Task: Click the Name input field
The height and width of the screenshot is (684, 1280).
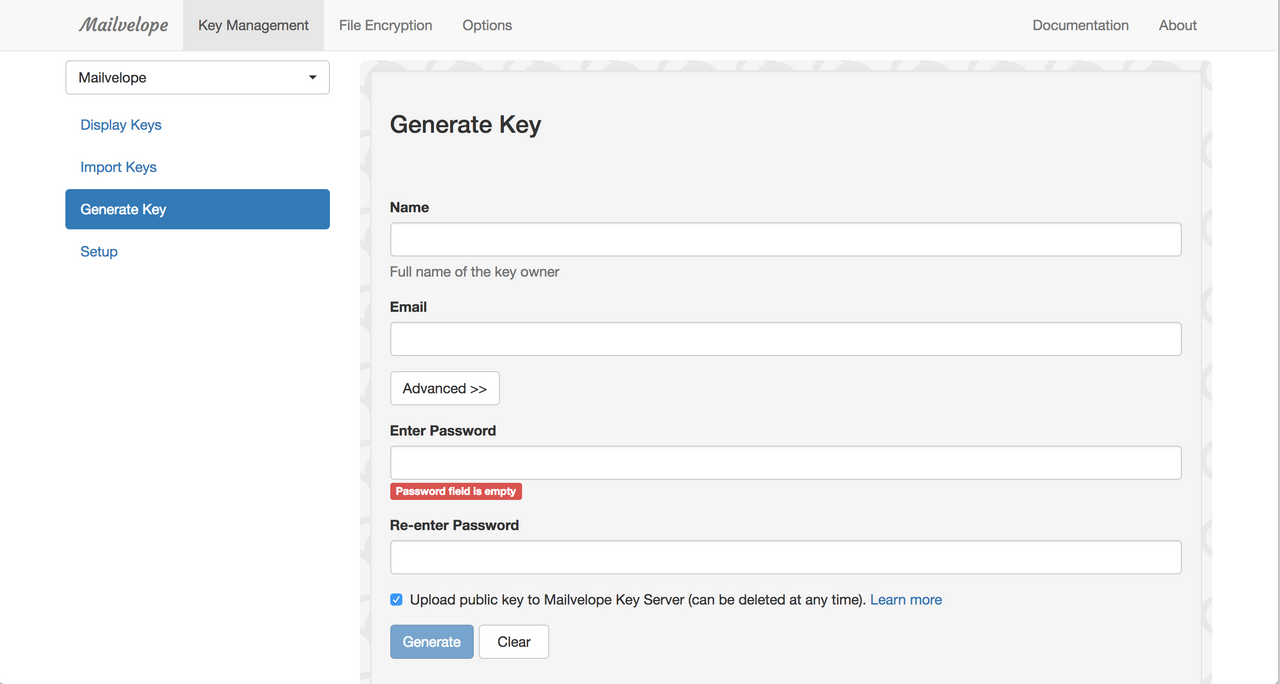Action: (x=785, y=239)
